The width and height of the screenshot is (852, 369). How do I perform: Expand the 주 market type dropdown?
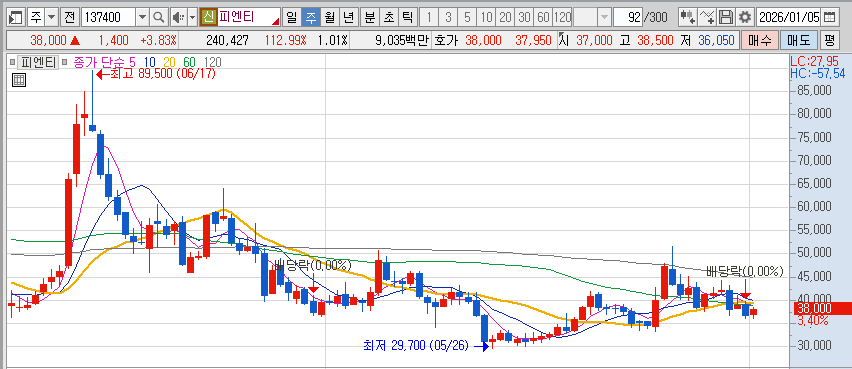pyautogui.click(x=52, y=17)
